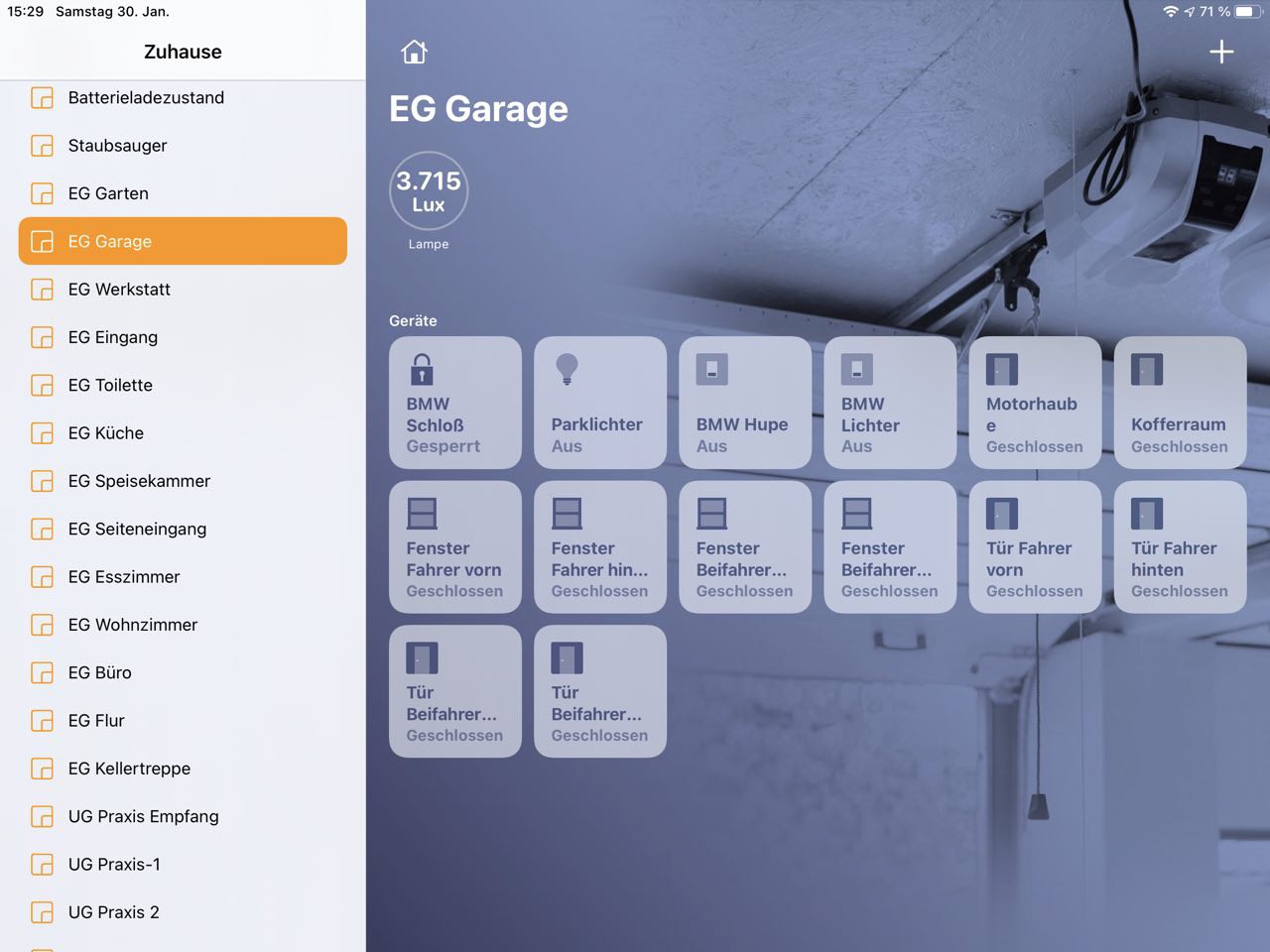Click the door icon on Kofferraum tile
This screenshot has height=952, width=1270.
1146,369
